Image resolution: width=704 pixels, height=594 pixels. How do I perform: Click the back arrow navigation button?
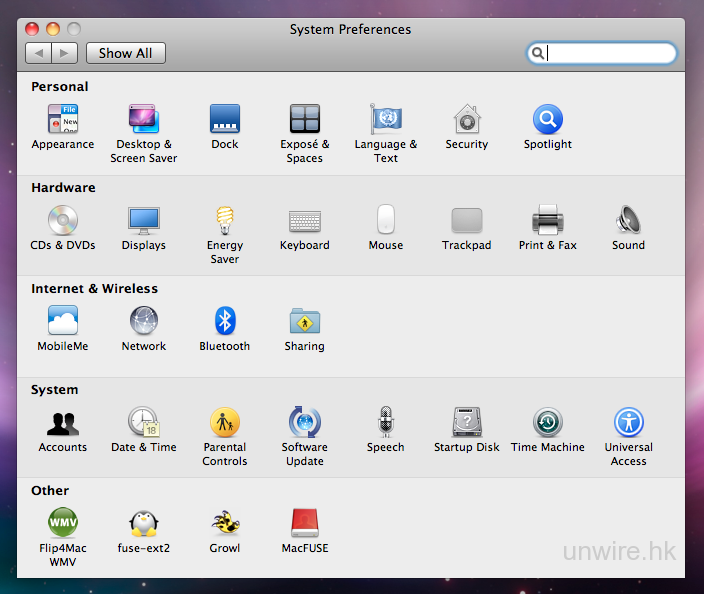(38, 53)
